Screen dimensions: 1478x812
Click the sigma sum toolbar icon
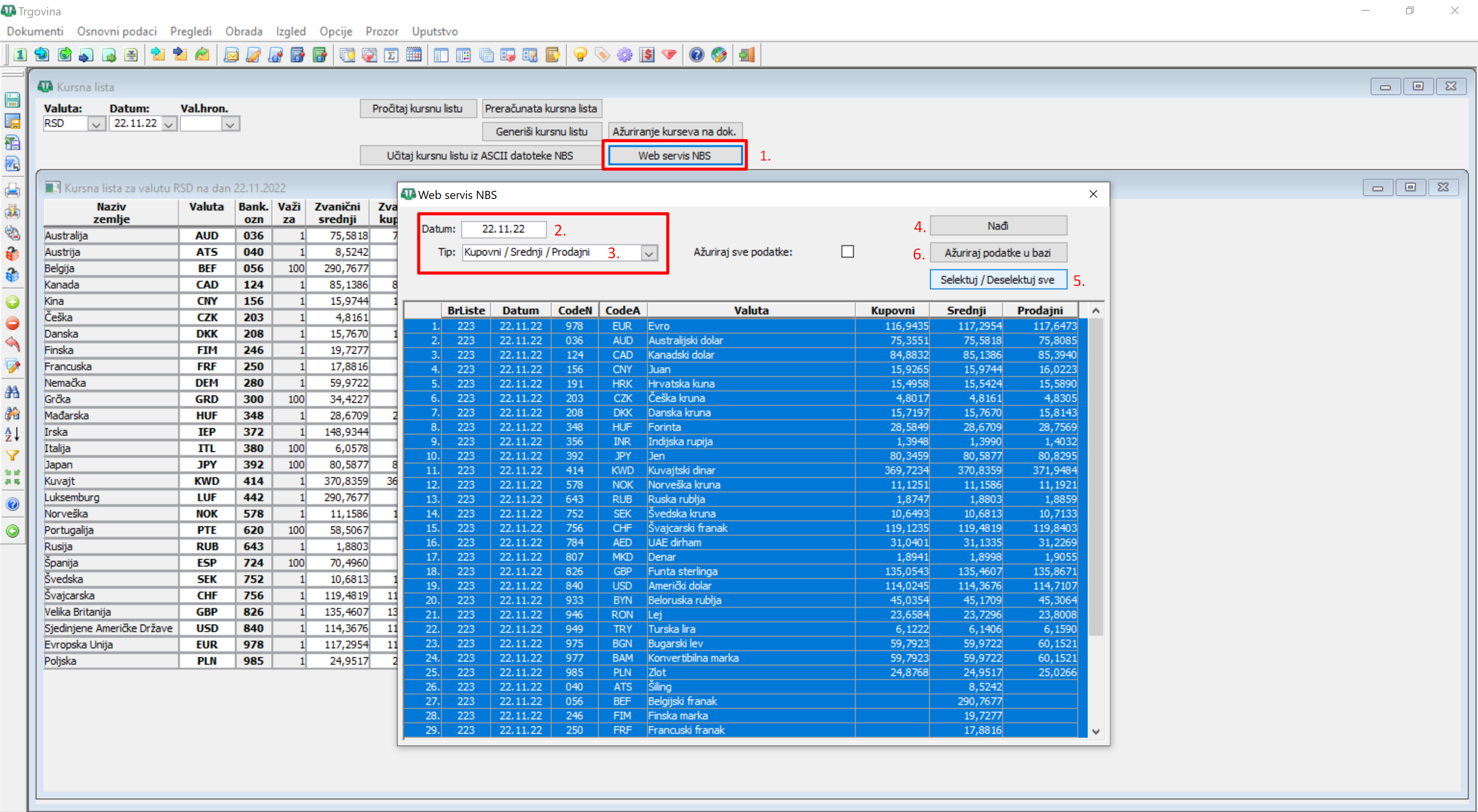(391, 55)
